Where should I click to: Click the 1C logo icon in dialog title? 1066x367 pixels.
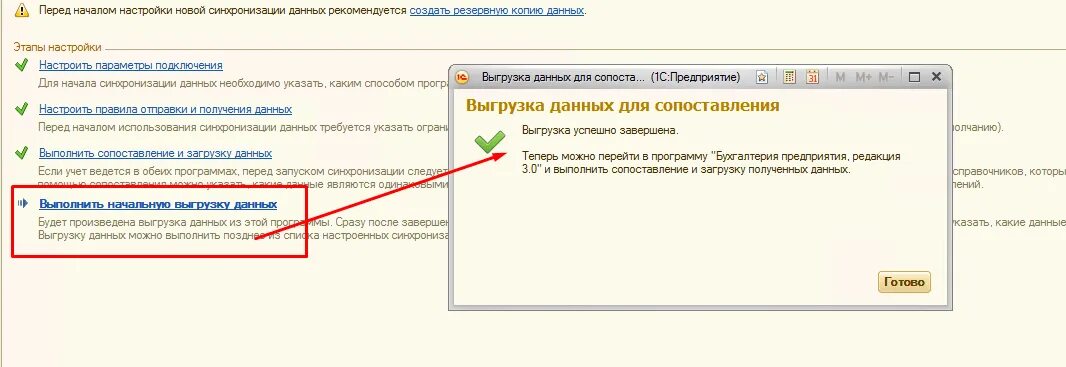(462, 77)
